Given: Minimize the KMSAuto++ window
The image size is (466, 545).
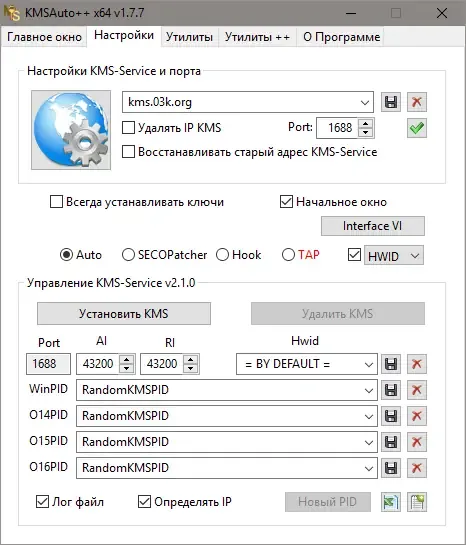Looking at the screenshot, I should (x=351, y=13).
